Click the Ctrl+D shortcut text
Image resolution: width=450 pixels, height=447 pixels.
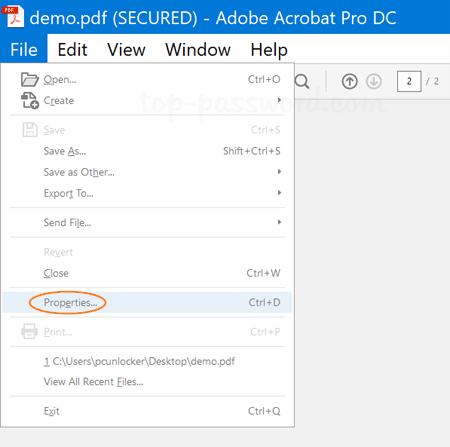[264, 302]
